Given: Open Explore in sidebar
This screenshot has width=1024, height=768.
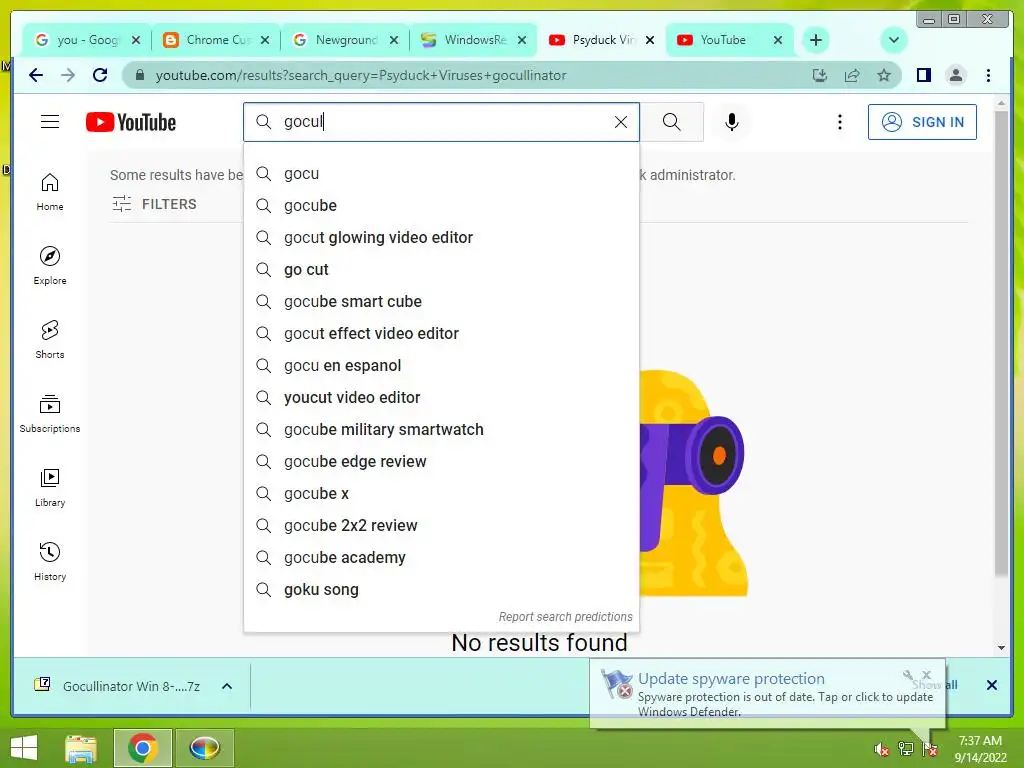Looking at the screenshot, I should (x=50, y=265).
